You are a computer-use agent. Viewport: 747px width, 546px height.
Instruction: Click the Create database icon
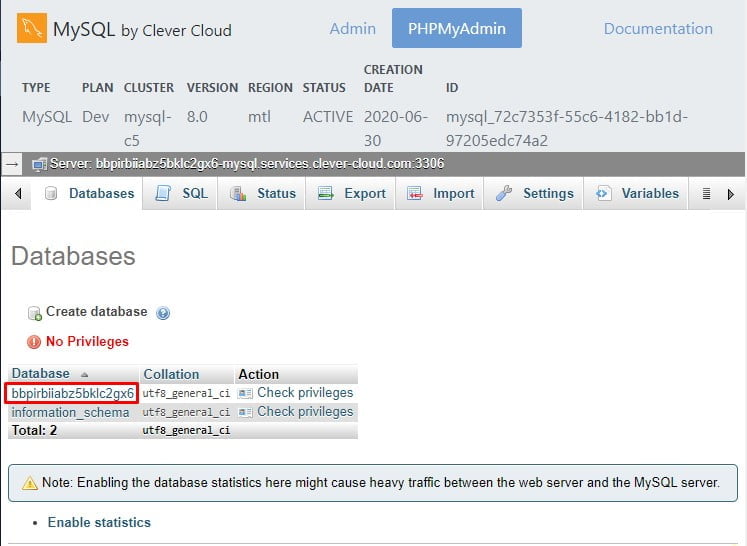(35, 313)
